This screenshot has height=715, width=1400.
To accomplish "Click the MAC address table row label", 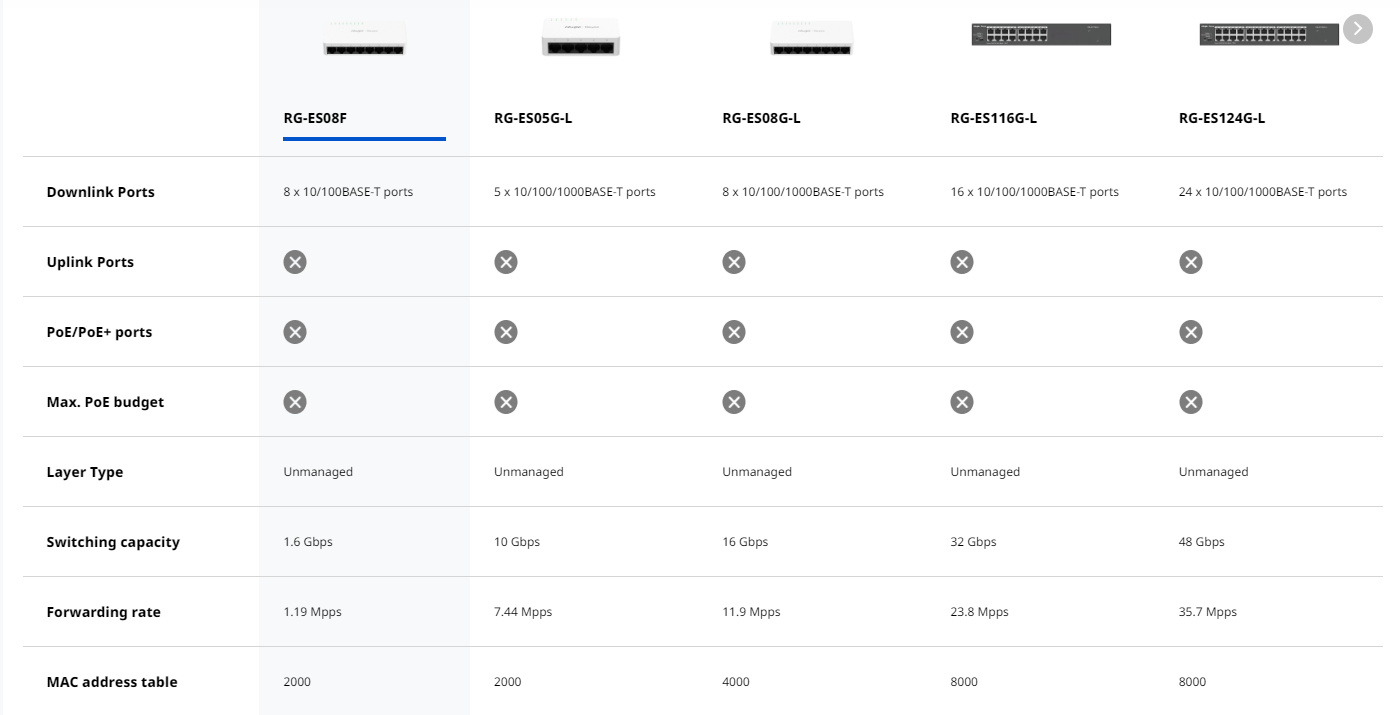I will (x=112, y=682).
